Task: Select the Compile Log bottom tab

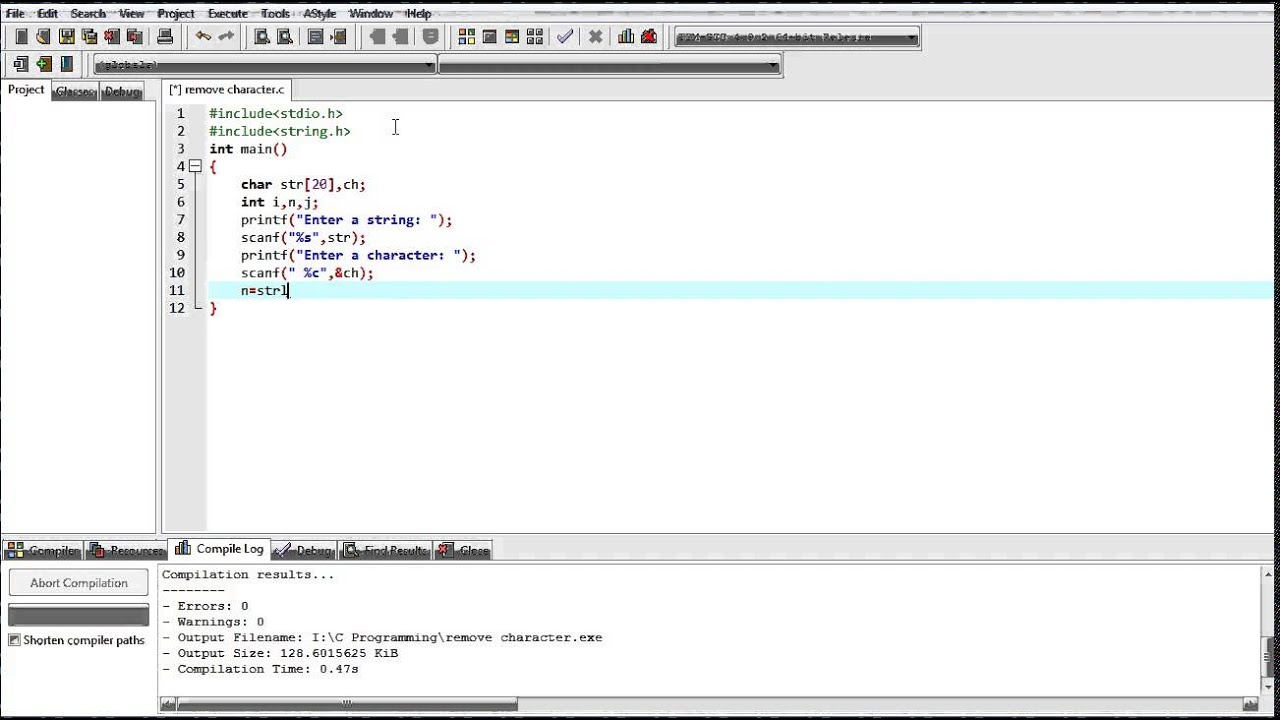Action: click(220, 549)
